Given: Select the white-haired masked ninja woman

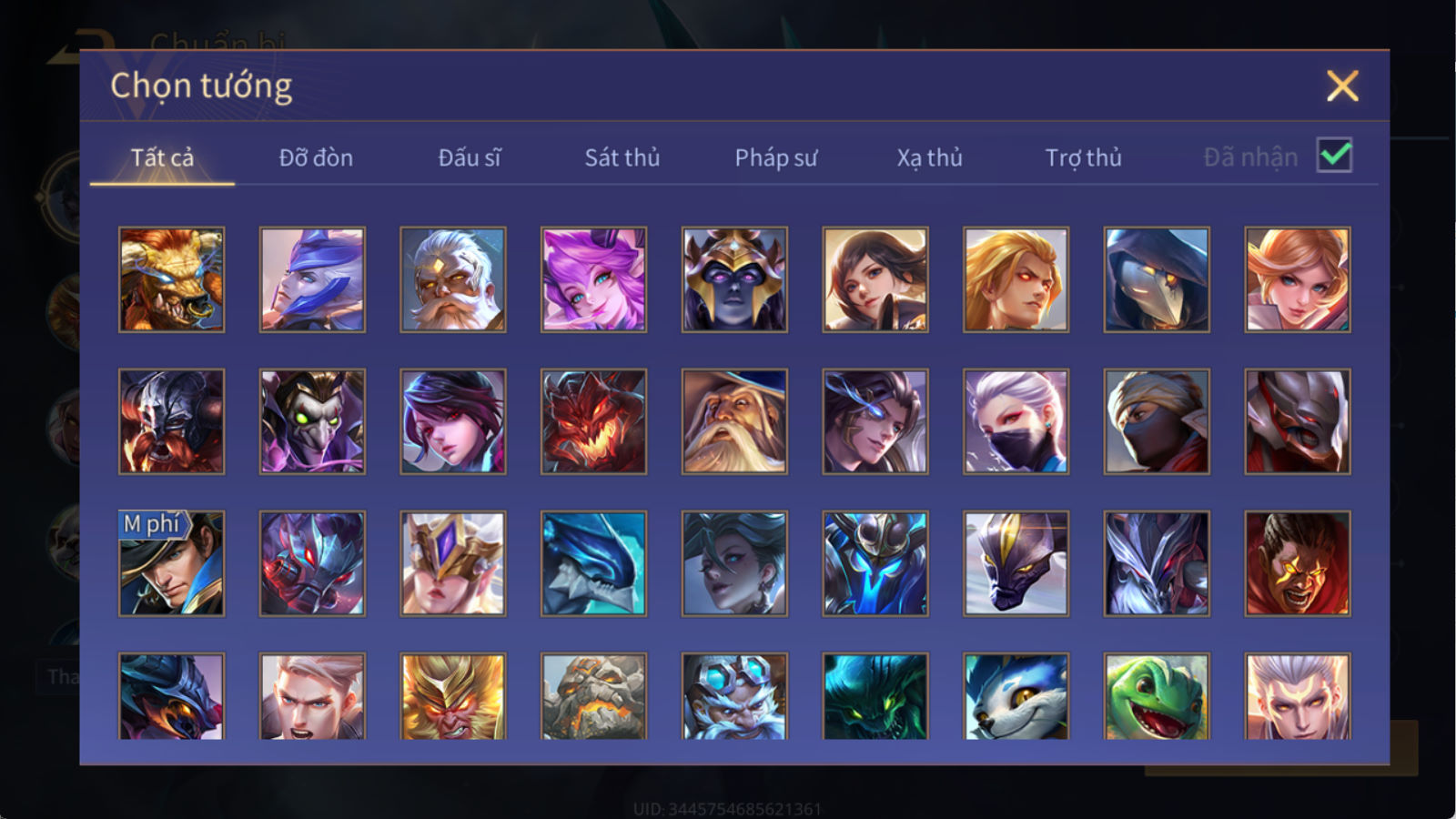Looking at the screenshot, I should 1016,421.
